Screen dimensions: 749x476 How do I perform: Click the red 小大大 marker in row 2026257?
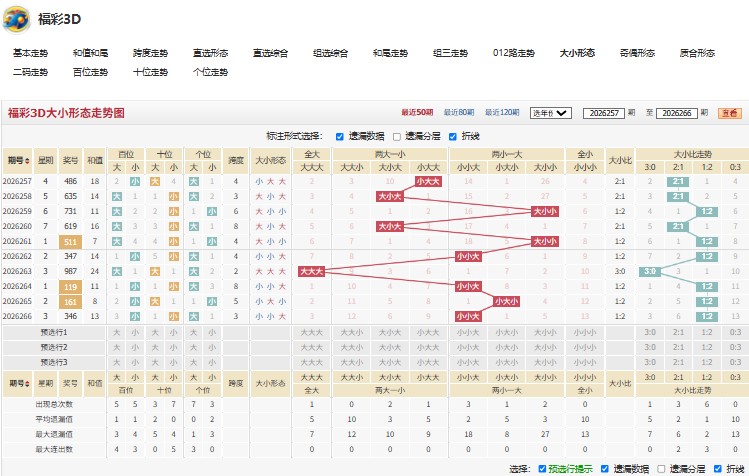tap(428, 182)
